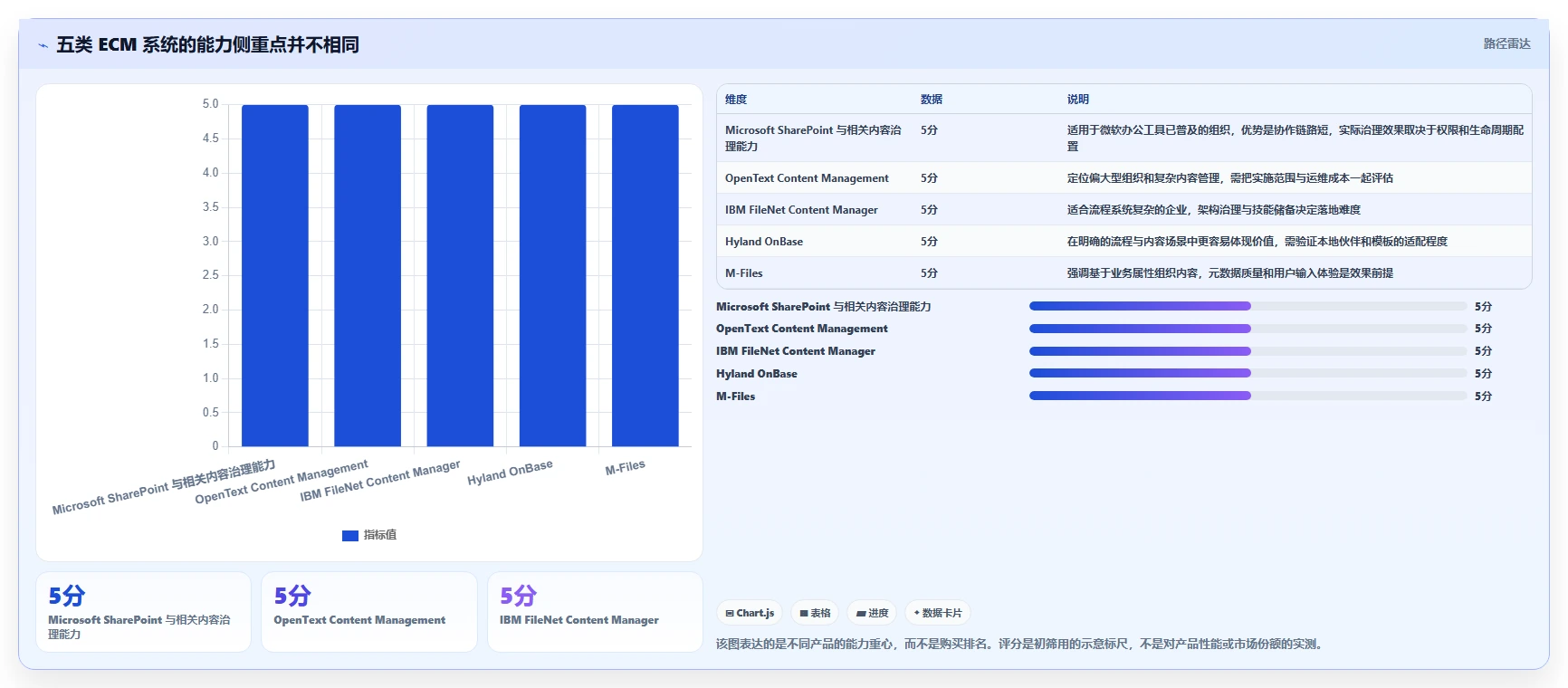This screenshot has height=688, width=1568.
Task: Click the description starting 适用于微软办公工具
Action: pos(1296,138)
